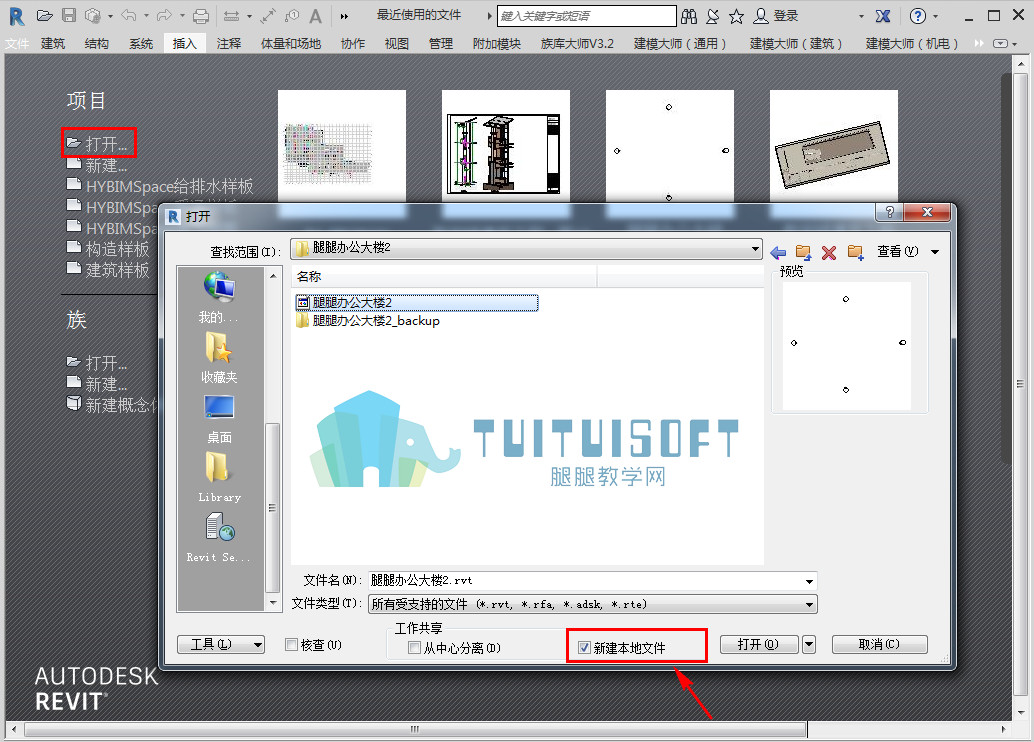Create a new folder in Open dialog
1034x742 pixels.
click(x=856, y=252)
